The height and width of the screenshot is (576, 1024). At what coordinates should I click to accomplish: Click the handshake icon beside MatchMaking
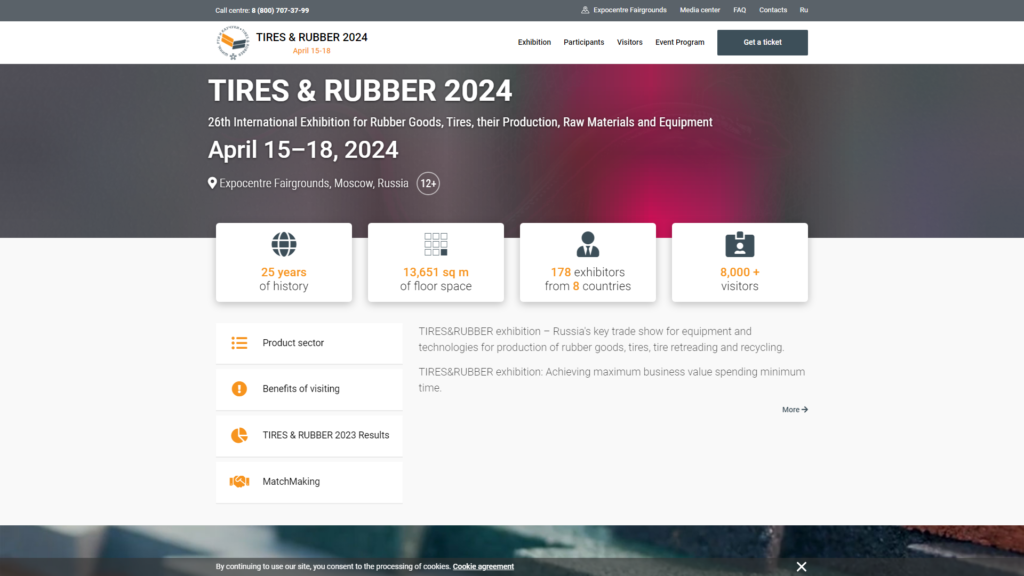pyautogui.click(x=239, y=481)
